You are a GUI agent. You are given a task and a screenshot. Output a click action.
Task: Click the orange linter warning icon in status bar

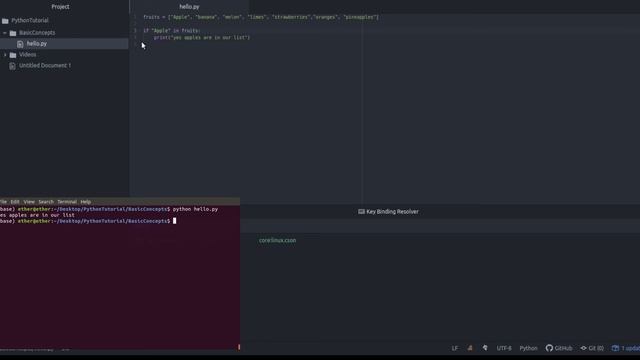470,348
